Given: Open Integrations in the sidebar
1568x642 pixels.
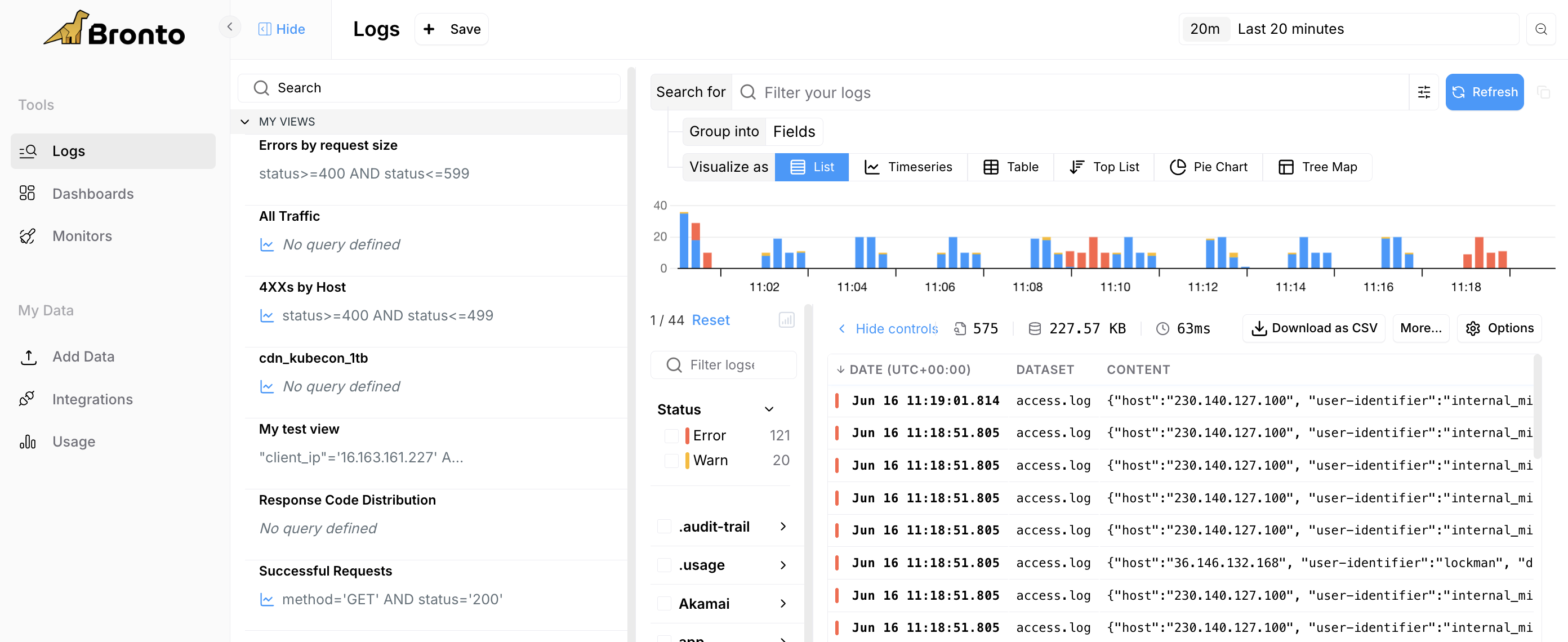Looking at the screenshot, I should pos(92,399).
